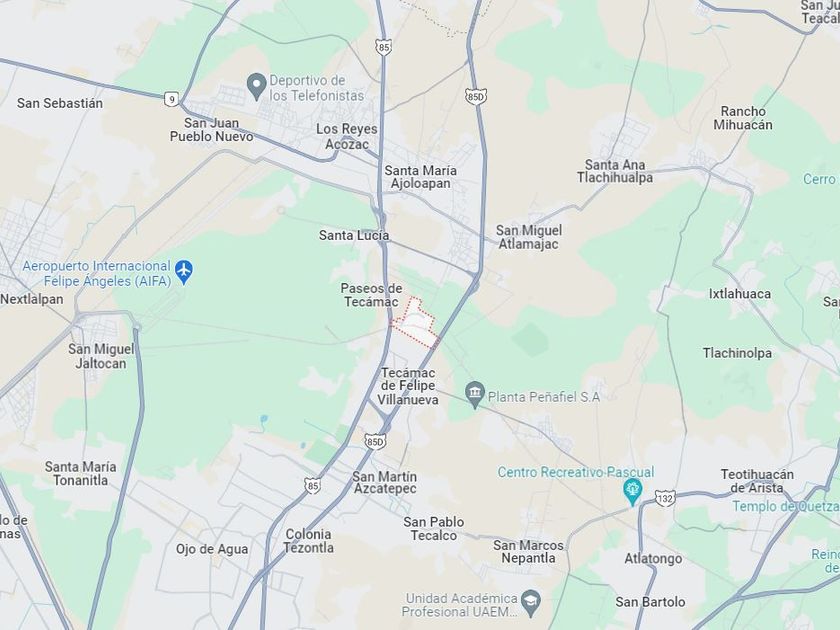Image resolution: width=840 pixels, height=630 pixels.
Task: Click the 132 highway shield near Teotihuacán
Action: click(x=664, y=499)
